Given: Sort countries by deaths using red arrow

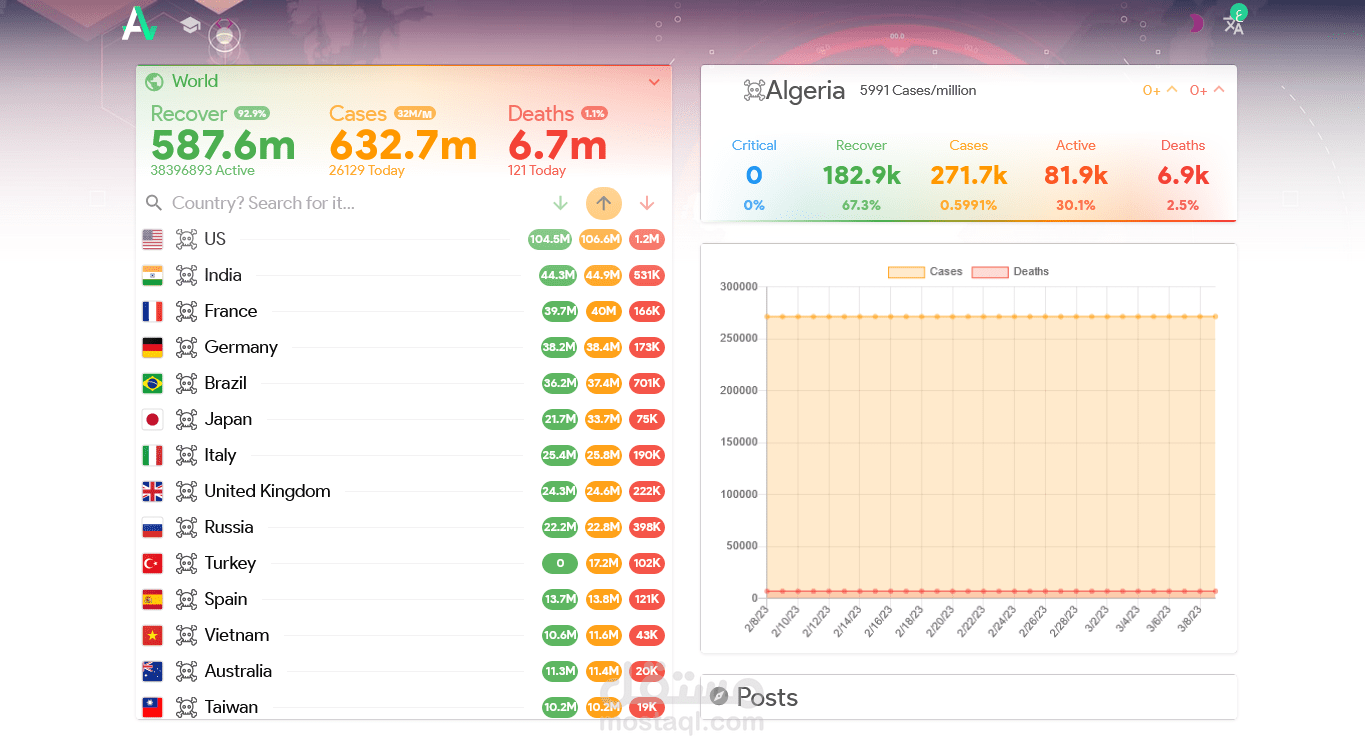Looking at the screenshot, I should (x=647, y=203).
